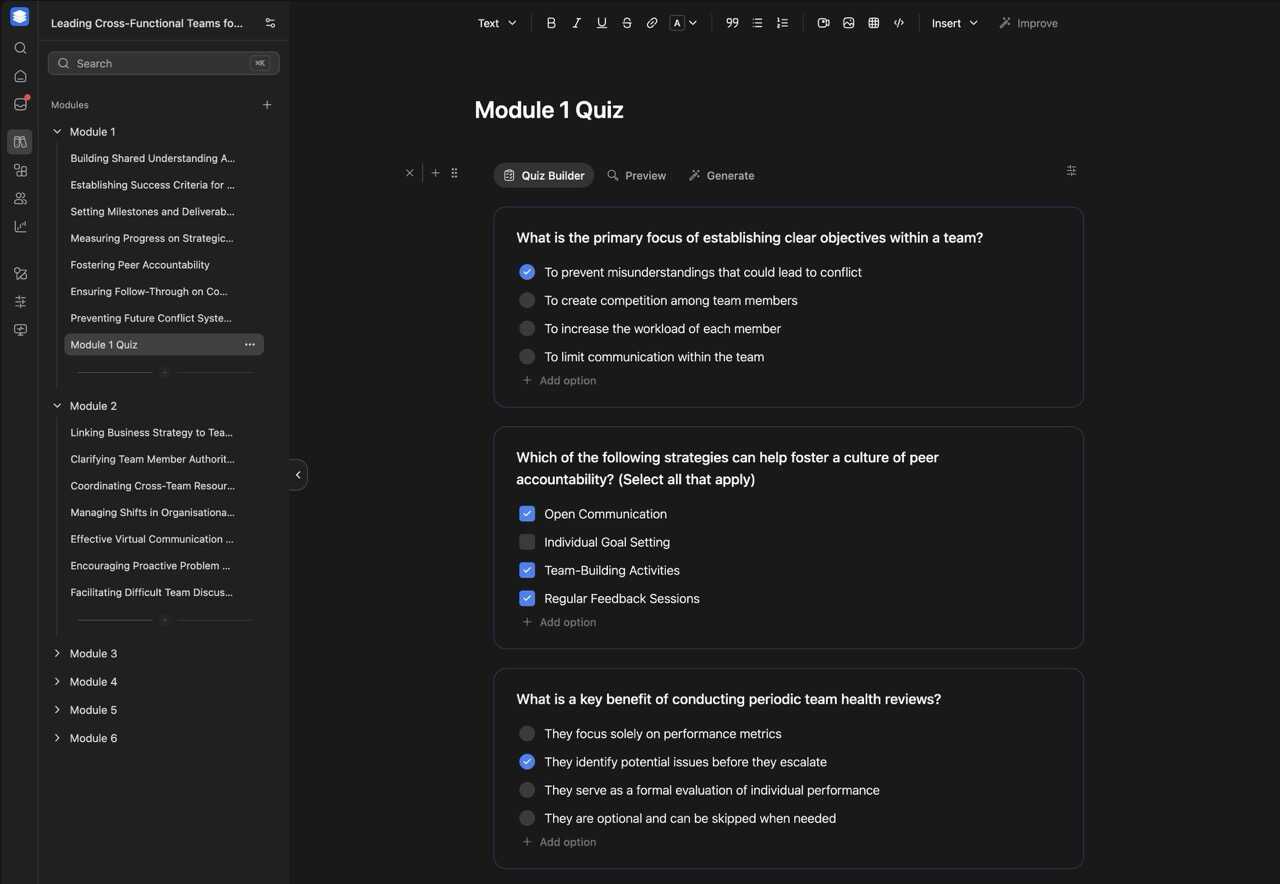
Task: Select the 'To create competition among team members' answer
Action: tap(527, 300)
